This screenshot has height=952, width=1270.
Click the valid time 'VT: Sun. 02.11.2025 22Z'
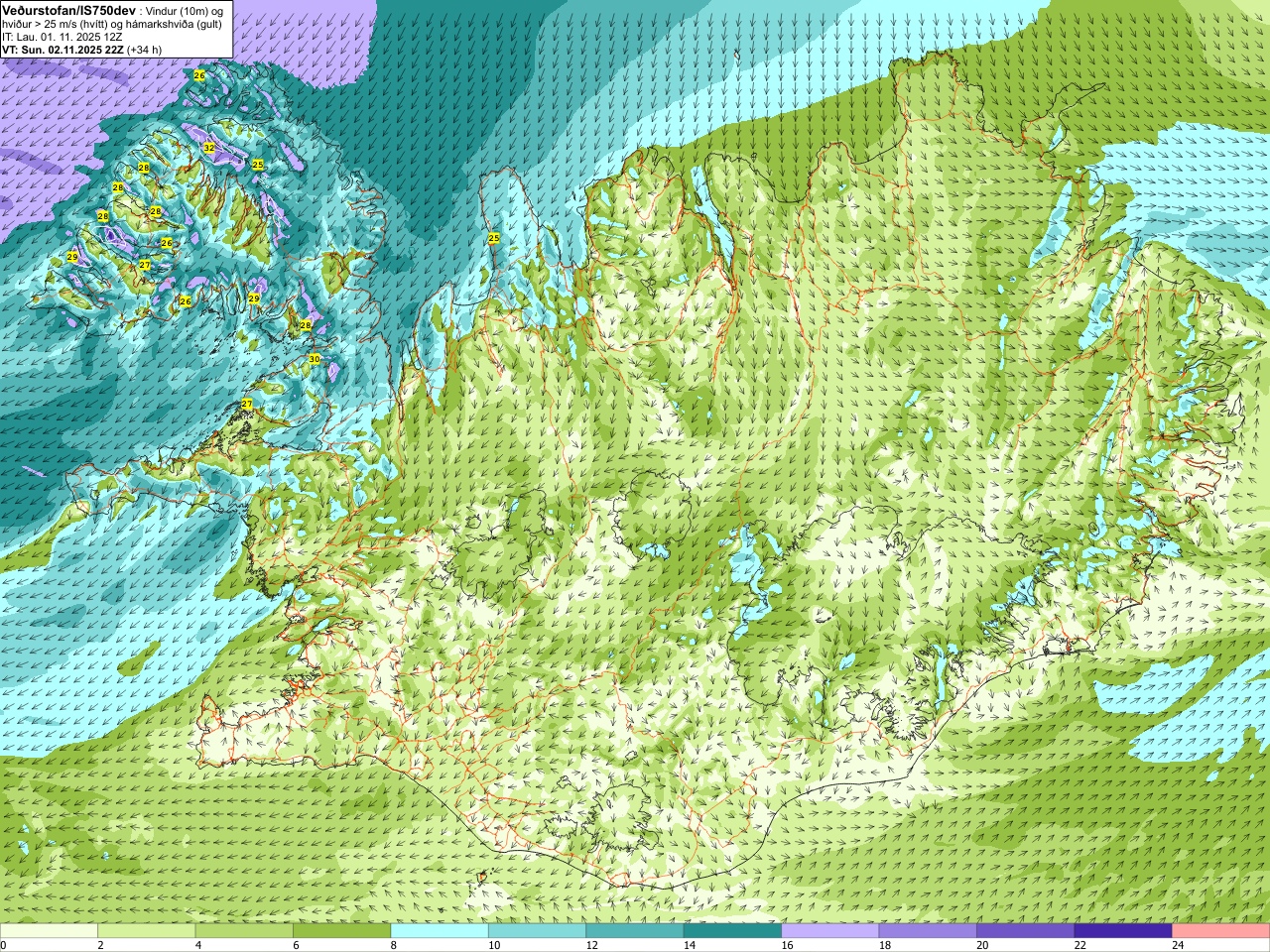point(62,49)
